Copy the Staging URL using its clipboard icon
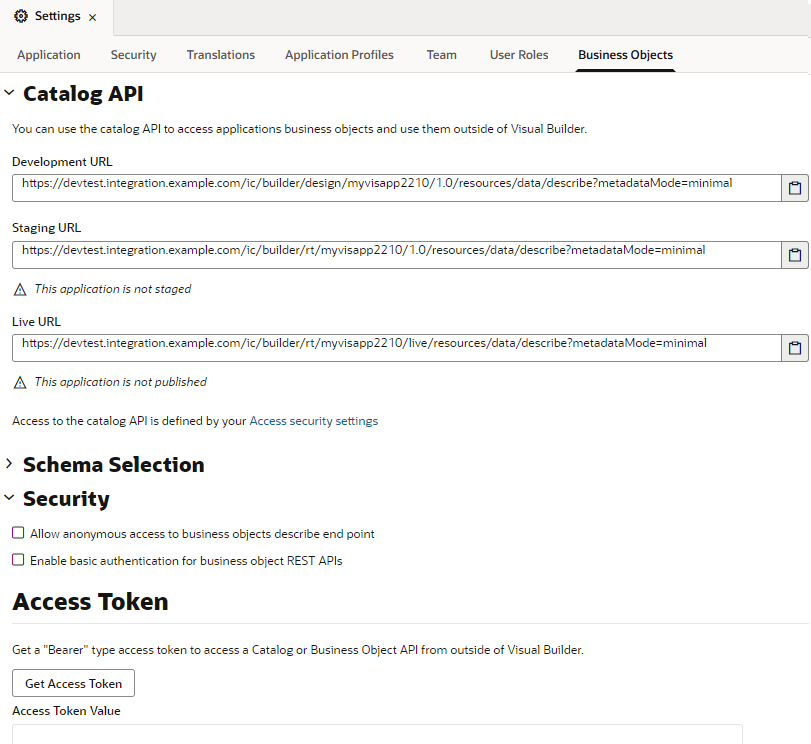The image size is (811, 744). [795, 254]
